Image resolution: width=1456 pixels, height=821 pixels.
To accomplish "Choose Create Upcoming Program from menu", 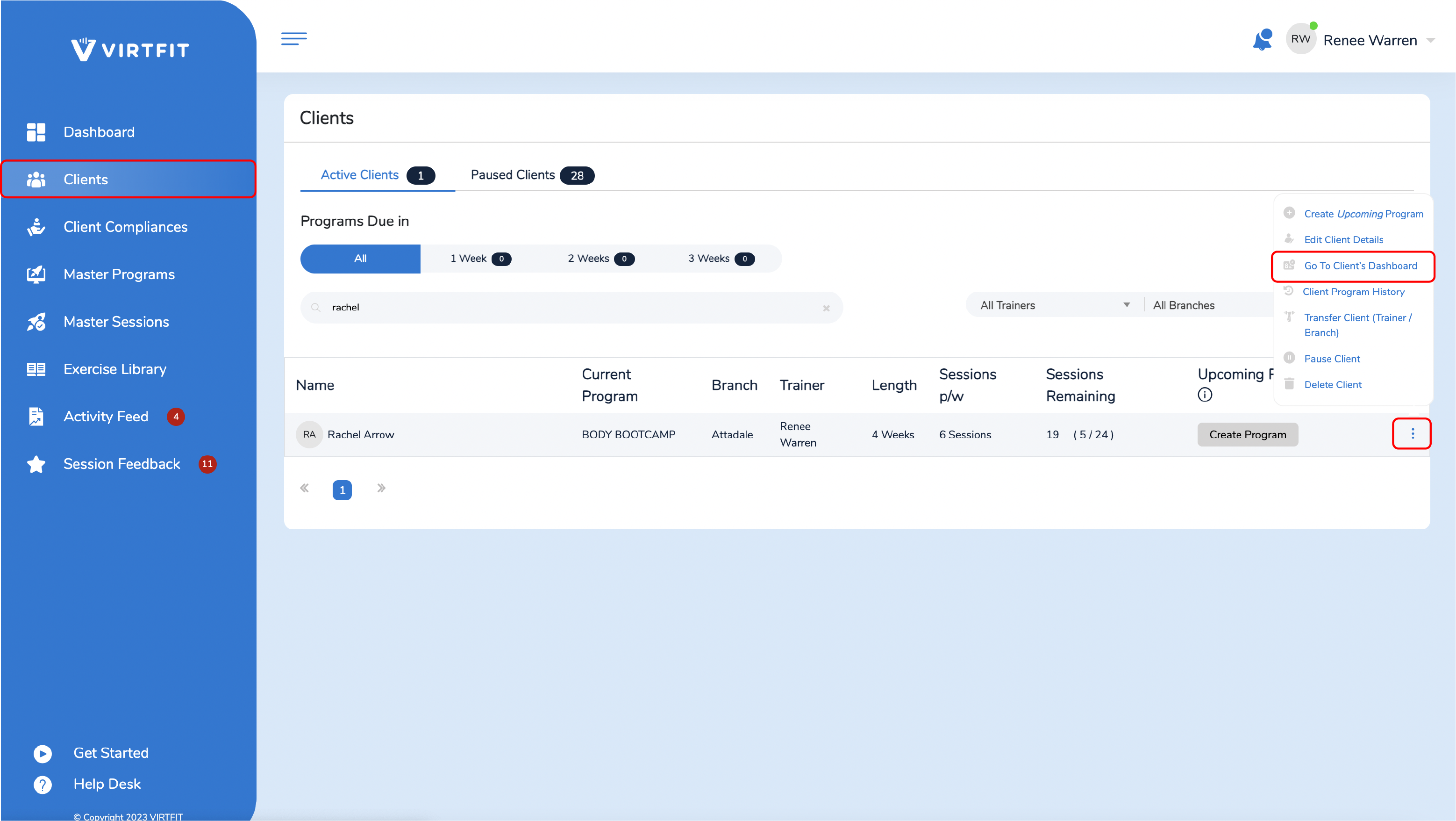I will [x=1363, y=214].
